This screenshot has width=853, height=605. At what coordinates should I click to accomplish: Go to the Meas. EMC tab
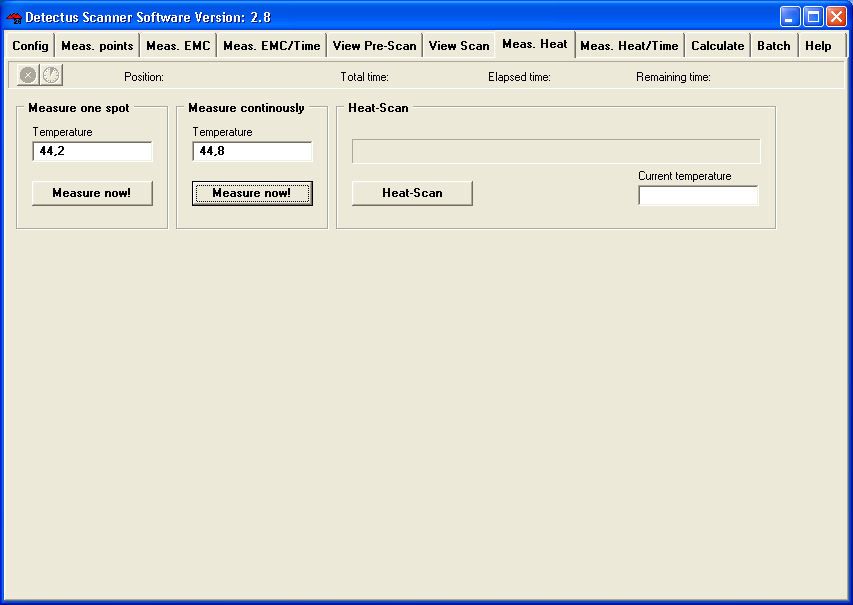(178, 46)
